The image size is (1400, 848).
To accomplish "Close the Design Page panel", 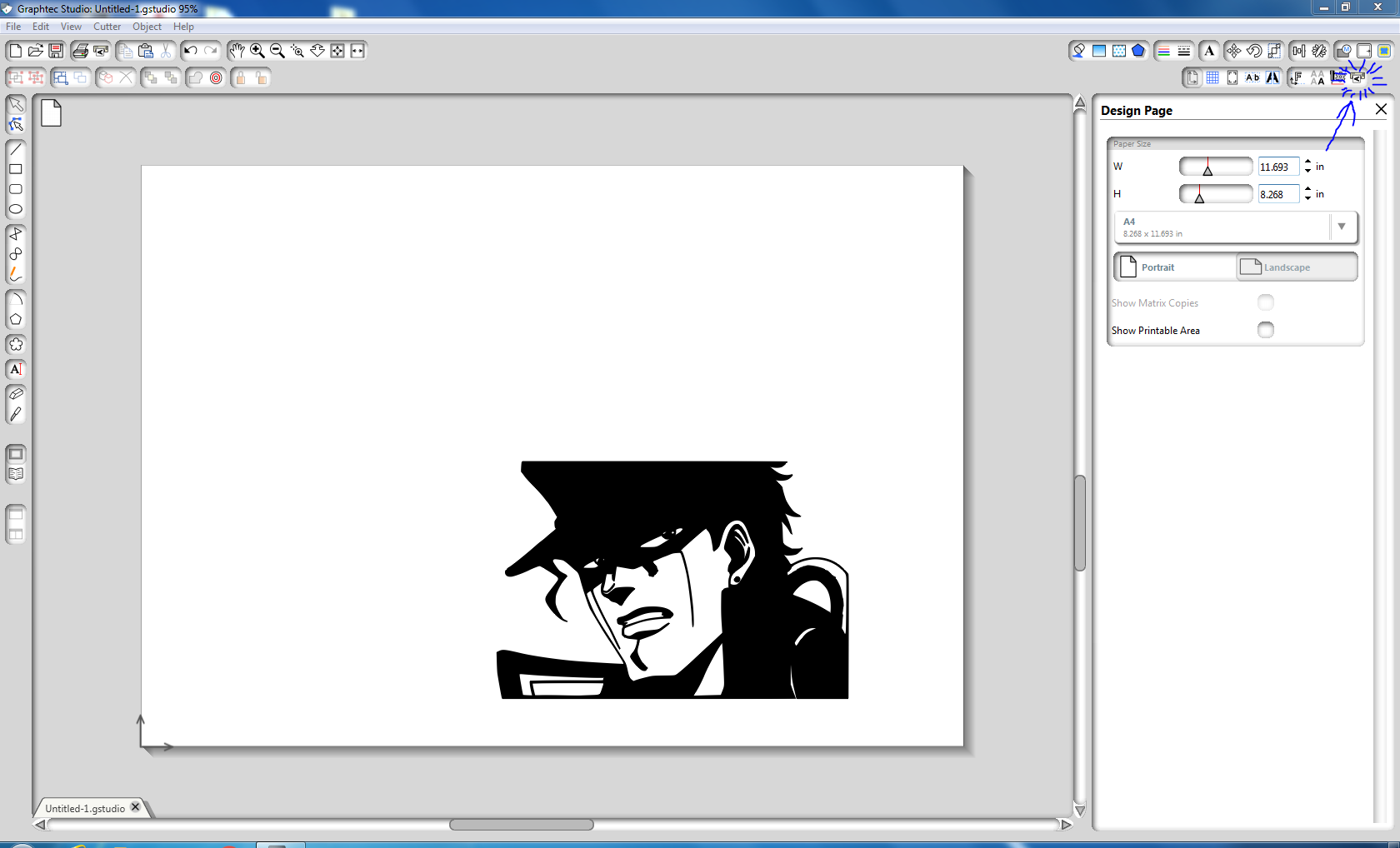I will [1381, 109].
